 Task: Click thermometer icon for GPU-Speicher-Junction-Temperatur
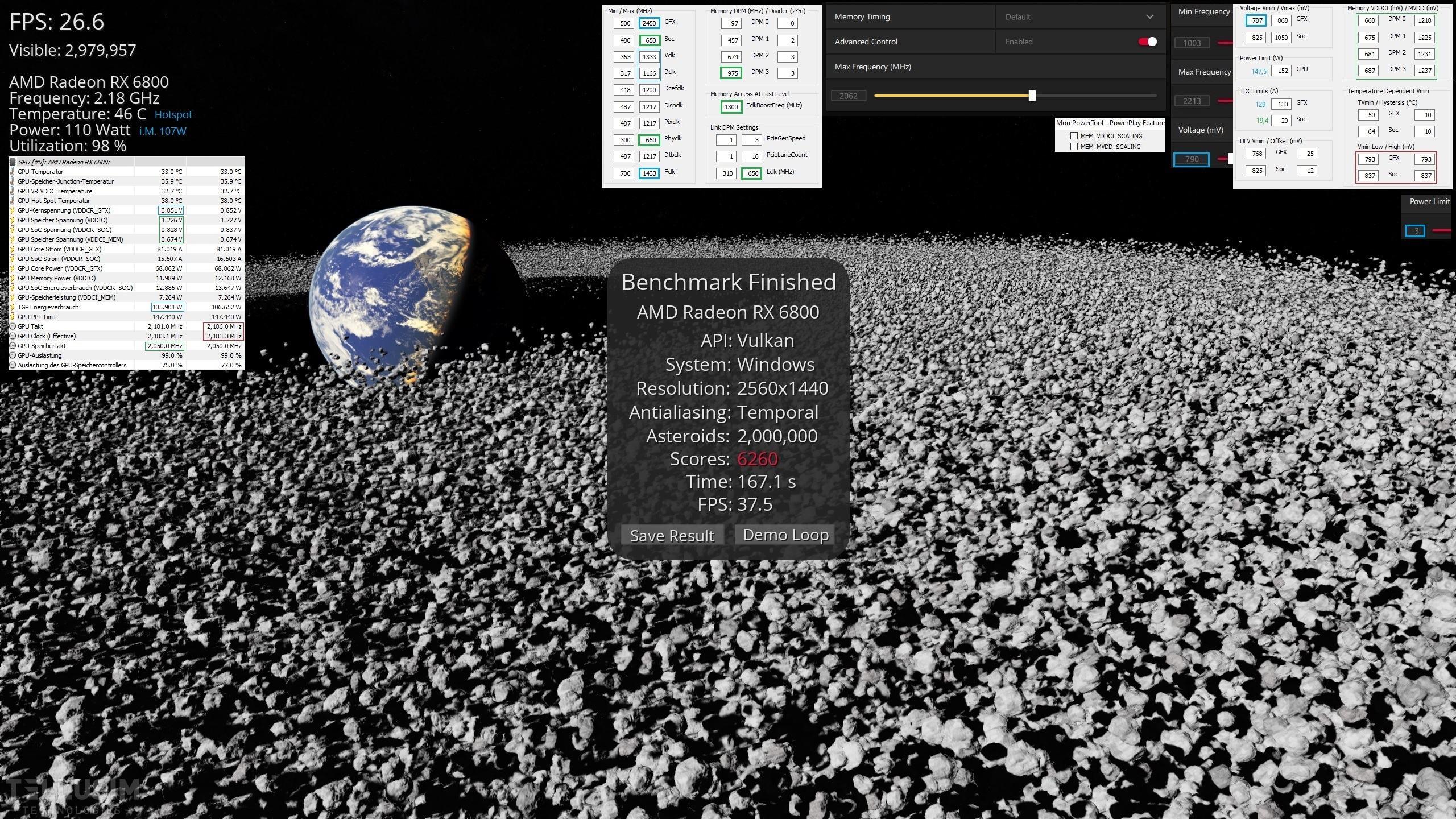[x=13, y=181]
